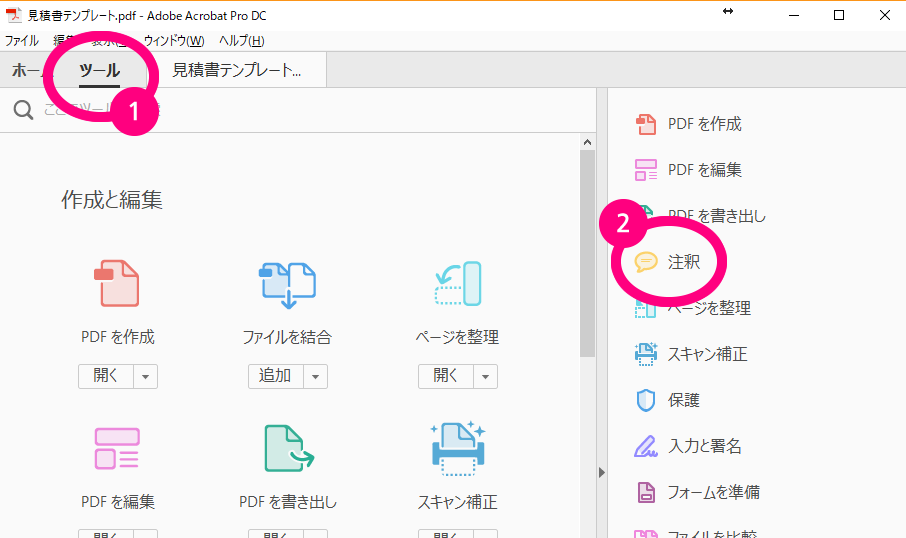Viewport: 906px width, 538px height.
Task: Select ページを整理 label in the right pane
Action: click(709, 308)
